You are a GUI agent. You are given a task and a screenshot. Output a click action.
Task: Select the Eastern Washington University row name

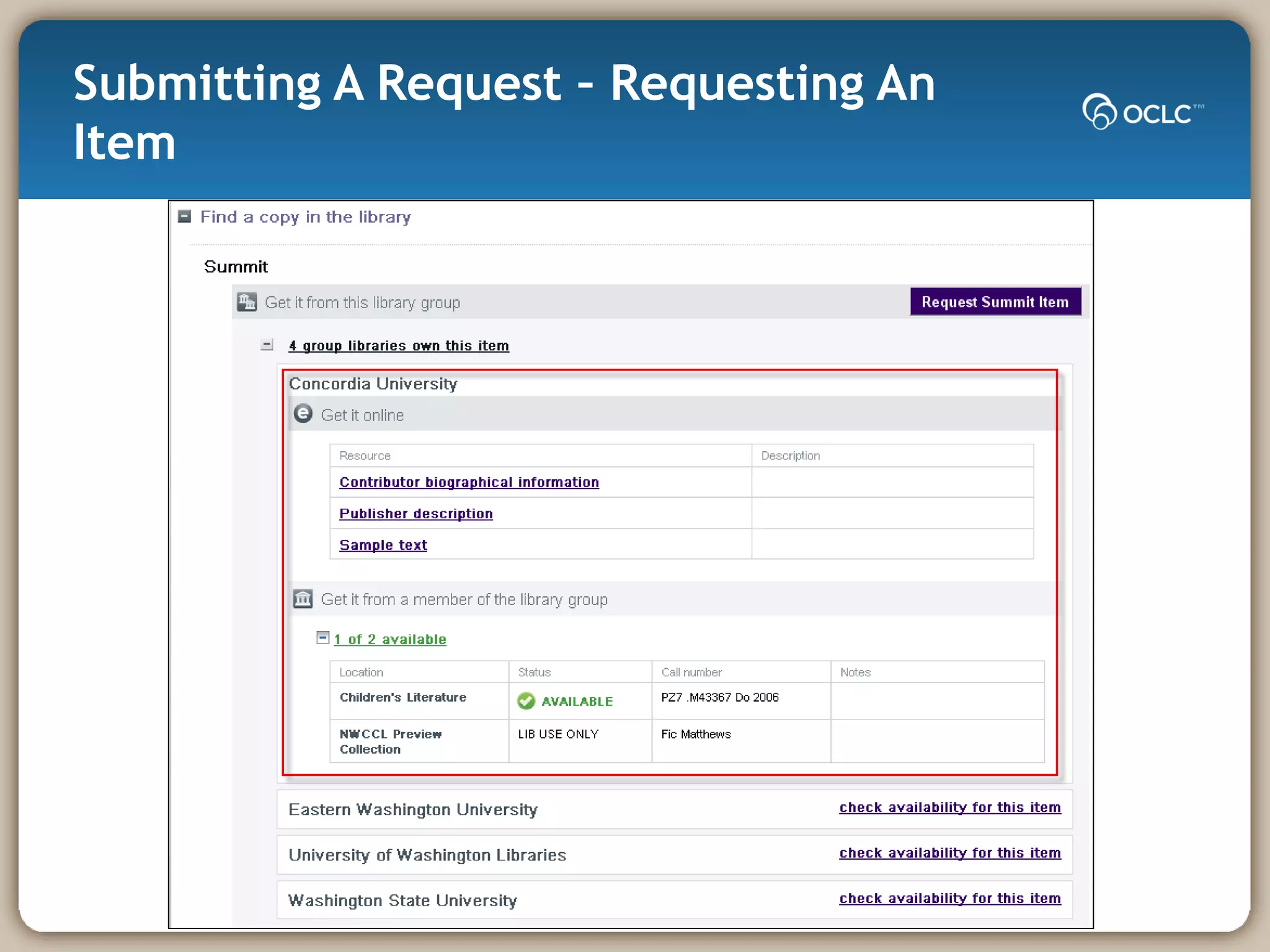click(413, 809)
